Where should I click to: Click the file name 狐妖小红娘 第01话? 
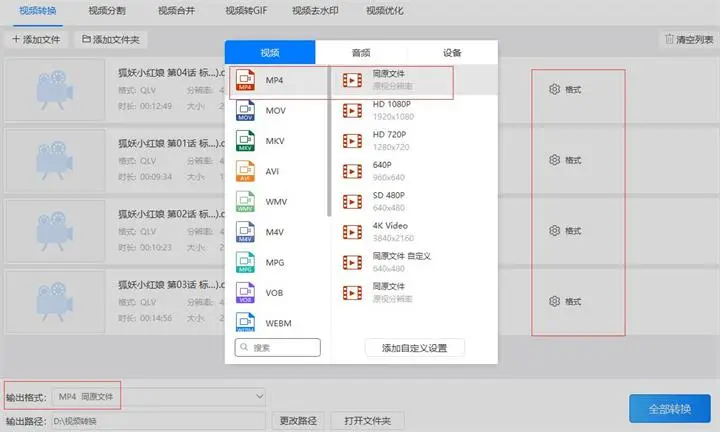171,143
